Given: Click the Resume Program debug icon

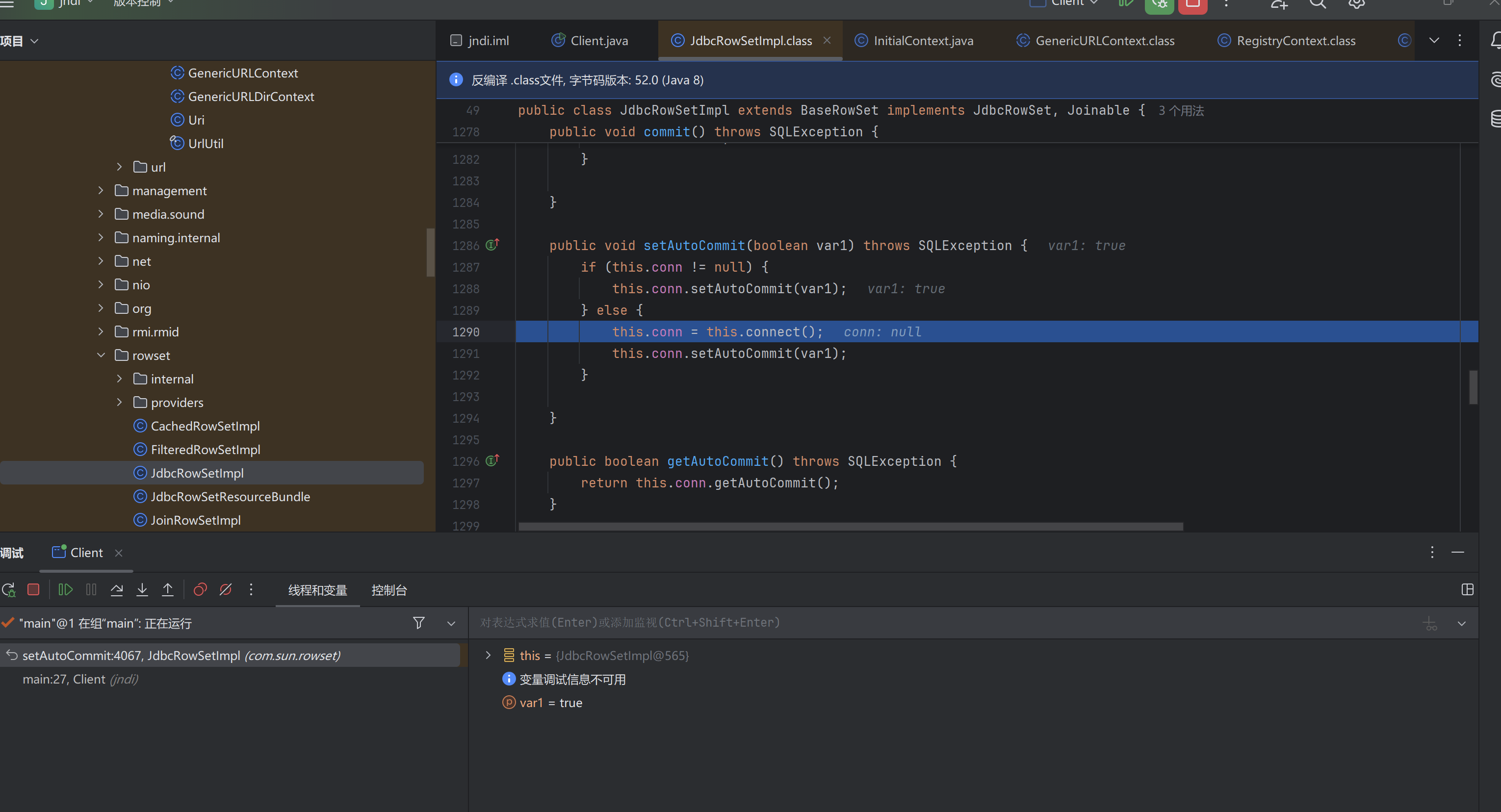Looking at the screenshot, I should click(65, 589).
